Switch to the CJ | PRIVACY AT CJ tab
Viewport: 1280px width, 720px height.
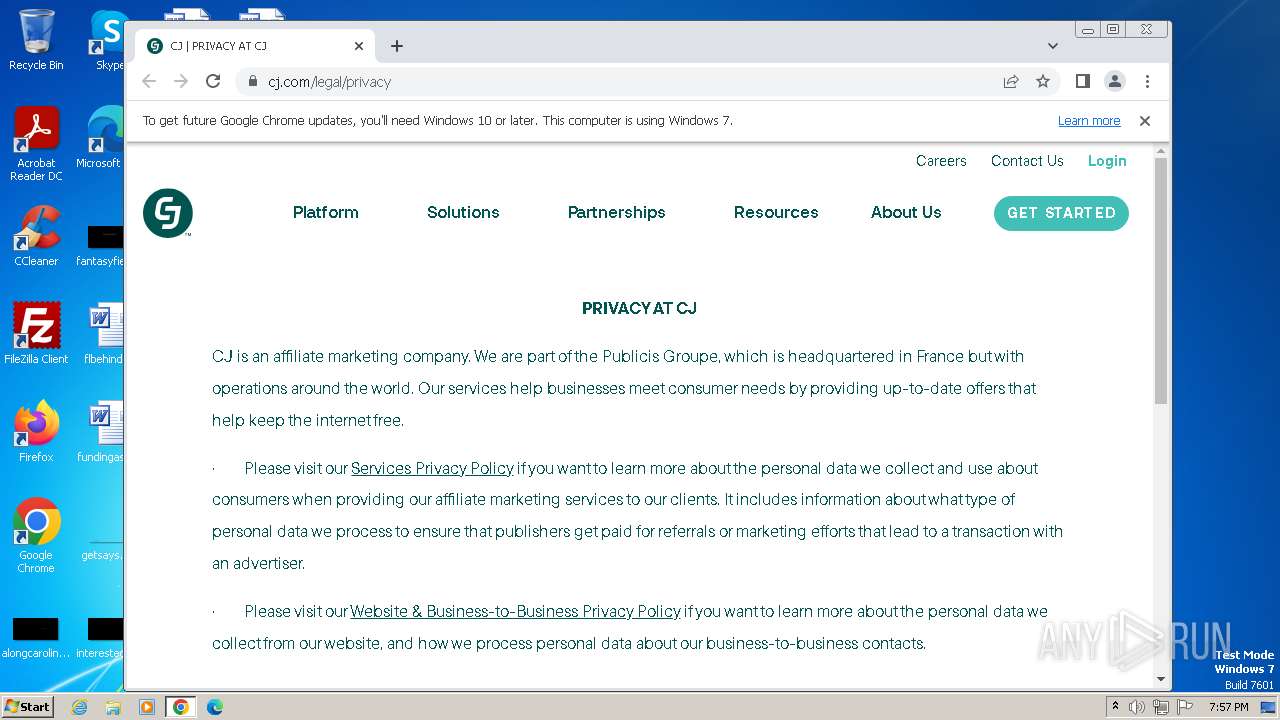255,46
